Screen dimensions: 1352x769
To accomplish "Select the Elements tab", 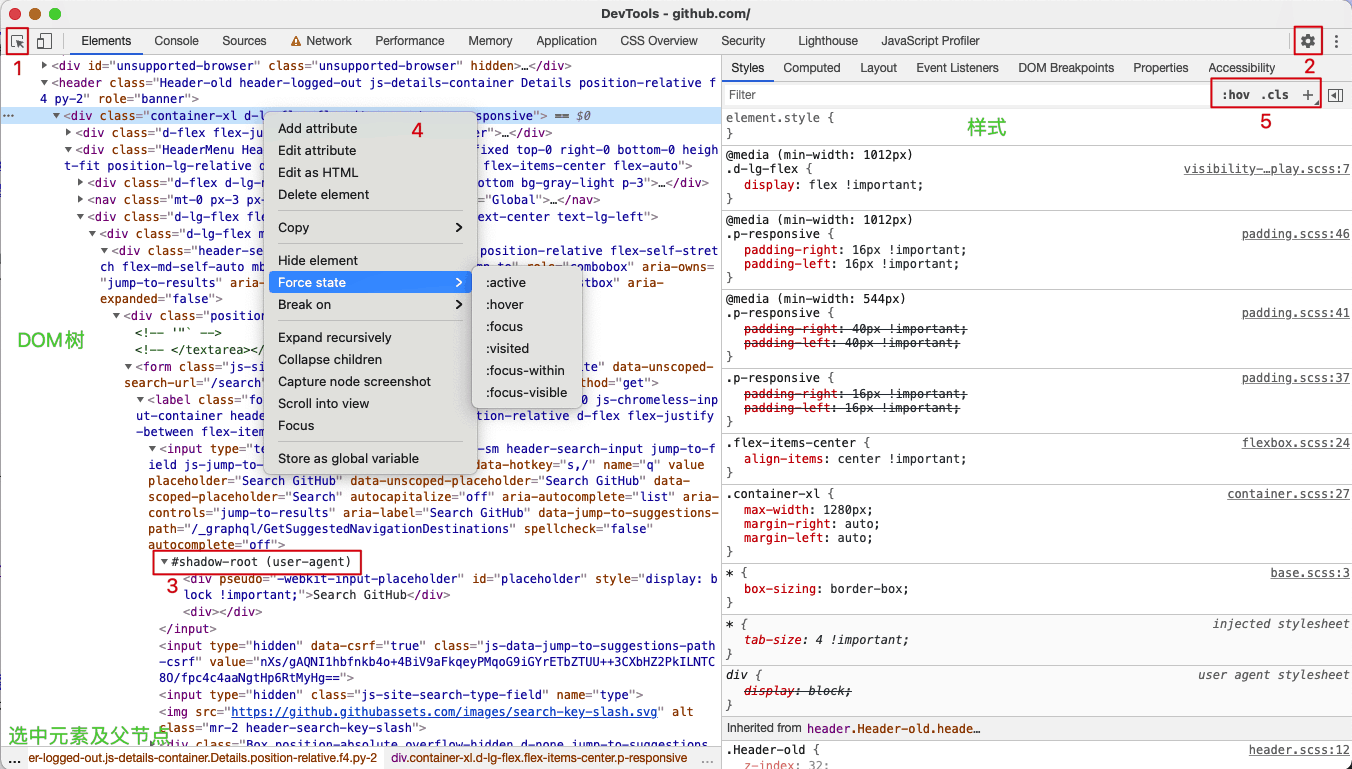I will coord(106,41).
